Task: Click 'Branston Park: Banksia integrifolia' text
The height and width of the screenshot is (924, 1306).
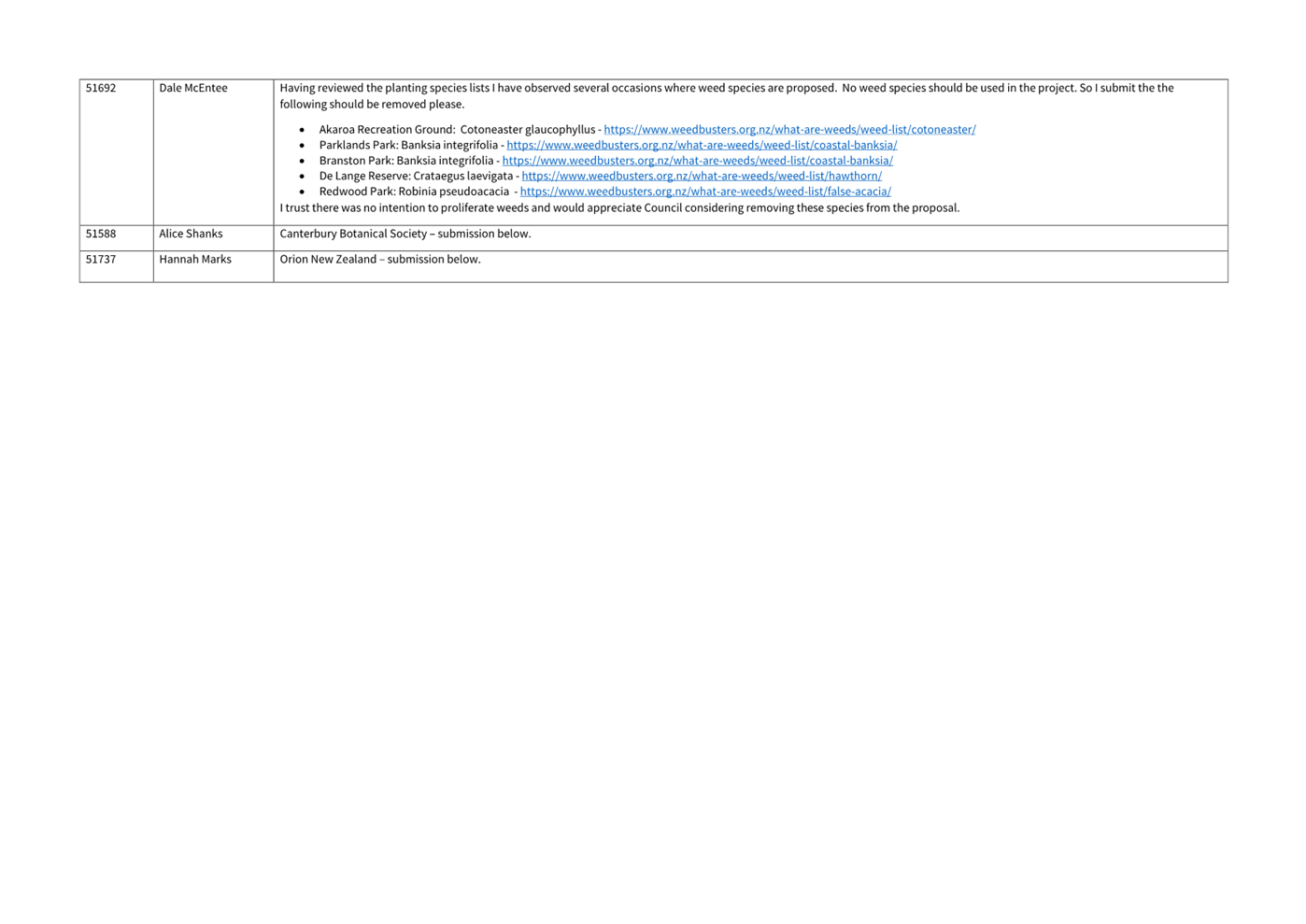Action: (406, 161)
